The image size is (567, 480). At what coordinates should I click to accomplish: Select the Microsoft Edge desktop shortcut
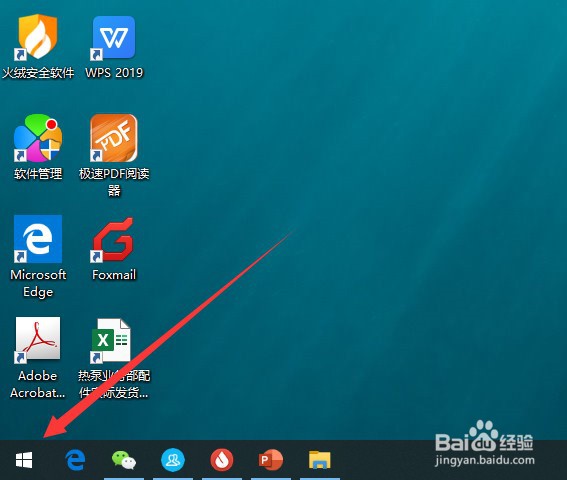[38, 239]
